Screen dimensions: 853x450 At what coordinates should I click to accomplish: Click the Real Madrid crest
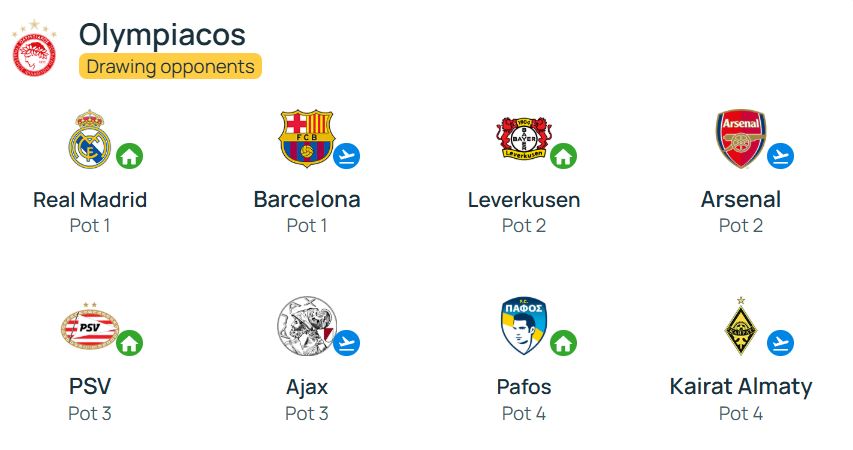[x=90, y=139]
